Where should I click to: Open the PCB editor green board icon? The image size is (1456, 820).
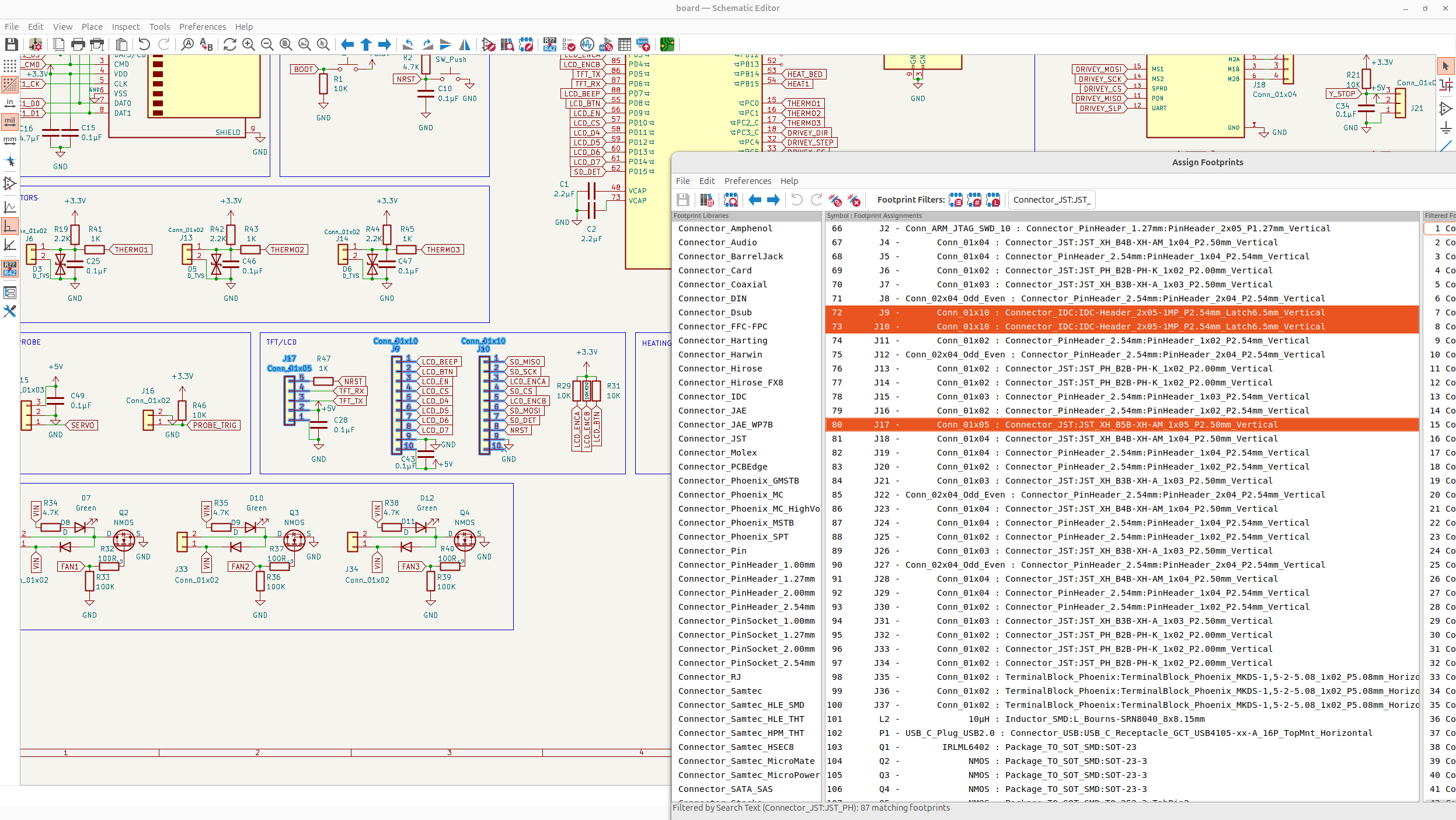coord(667,44)
